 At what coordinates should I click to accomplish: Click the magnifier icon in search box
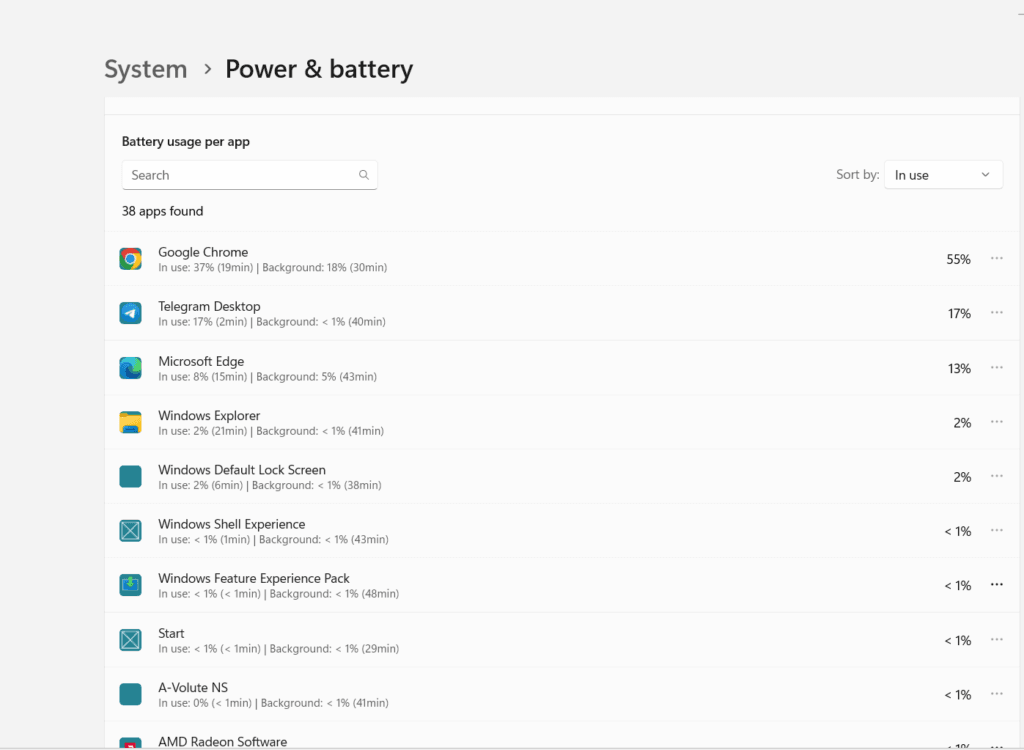click(x=364, y=175)
